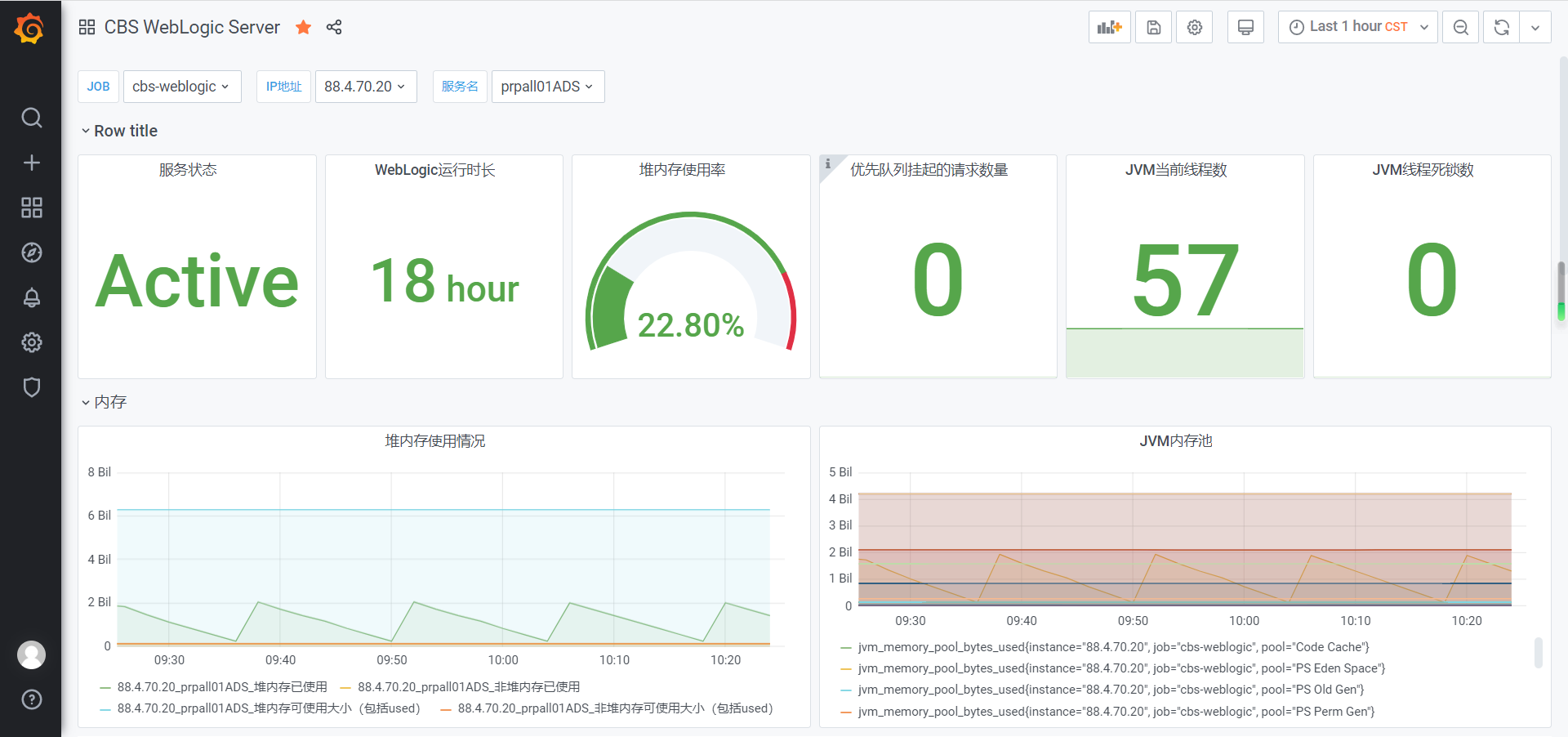Open the JOB cbs-weblogic dropdown
This screenshot has width=1568, height=737.
181,87
